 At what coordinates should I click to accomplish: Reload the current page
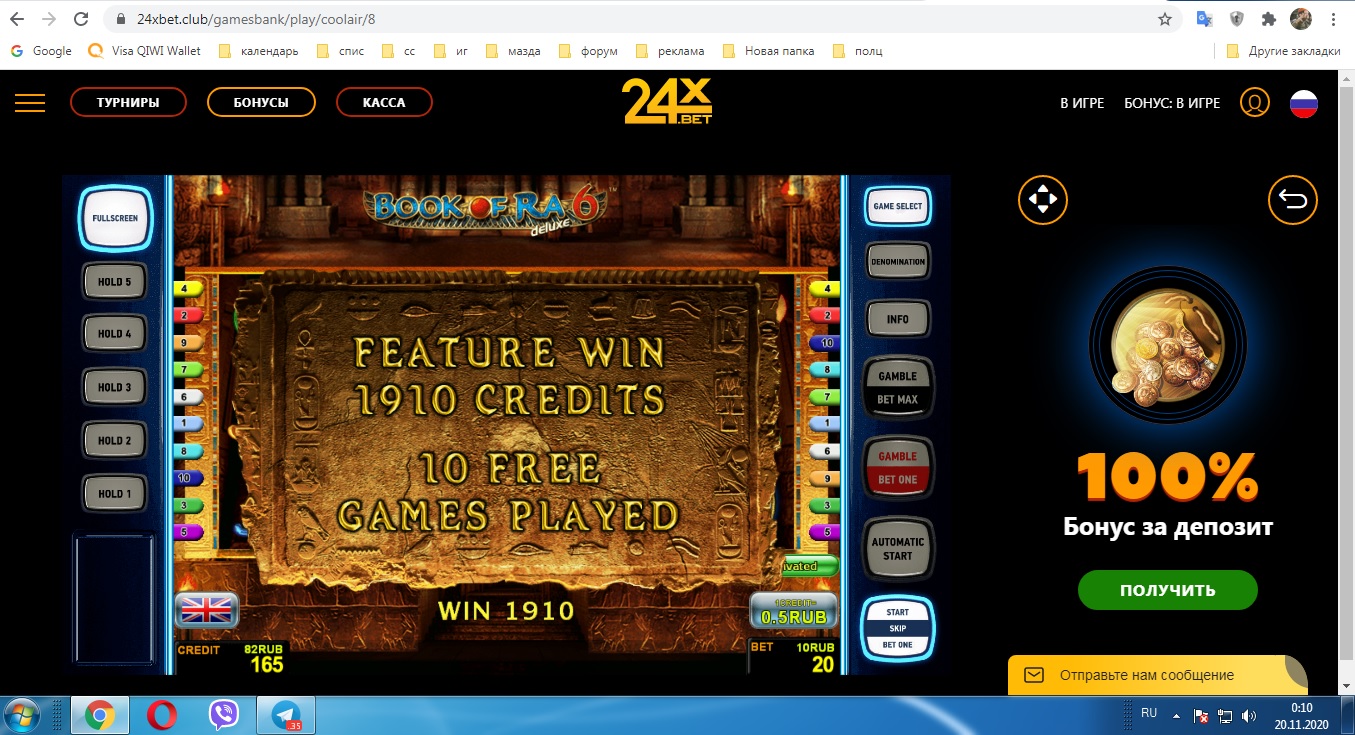(82, 19)
